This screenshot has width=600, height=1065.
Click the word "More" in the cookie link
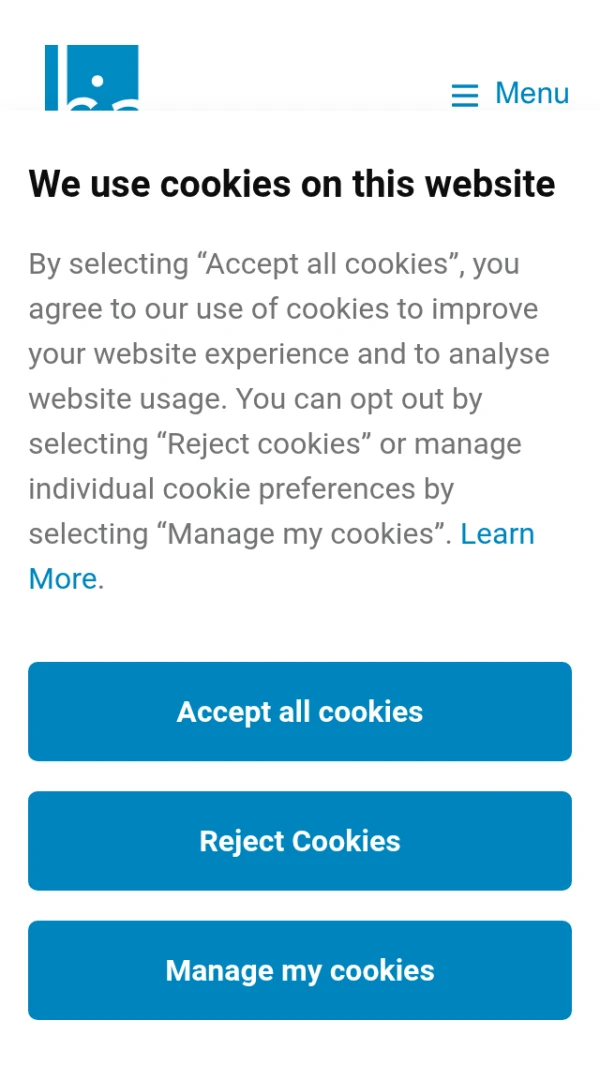[63, 579]
